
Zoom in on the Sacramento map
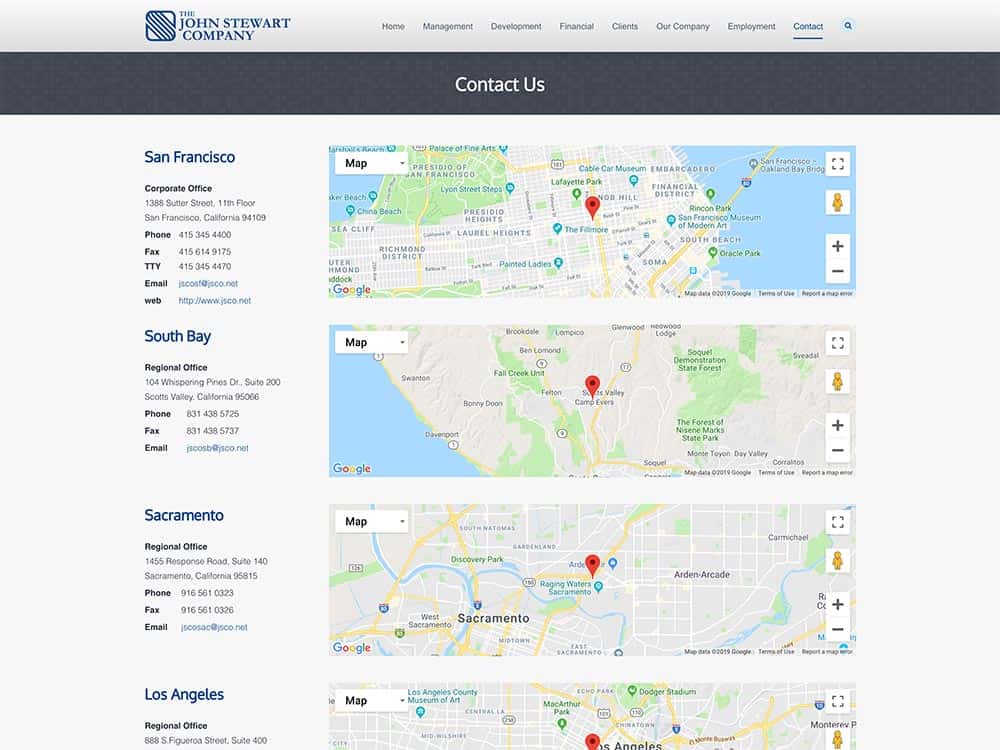pos(837,605)
